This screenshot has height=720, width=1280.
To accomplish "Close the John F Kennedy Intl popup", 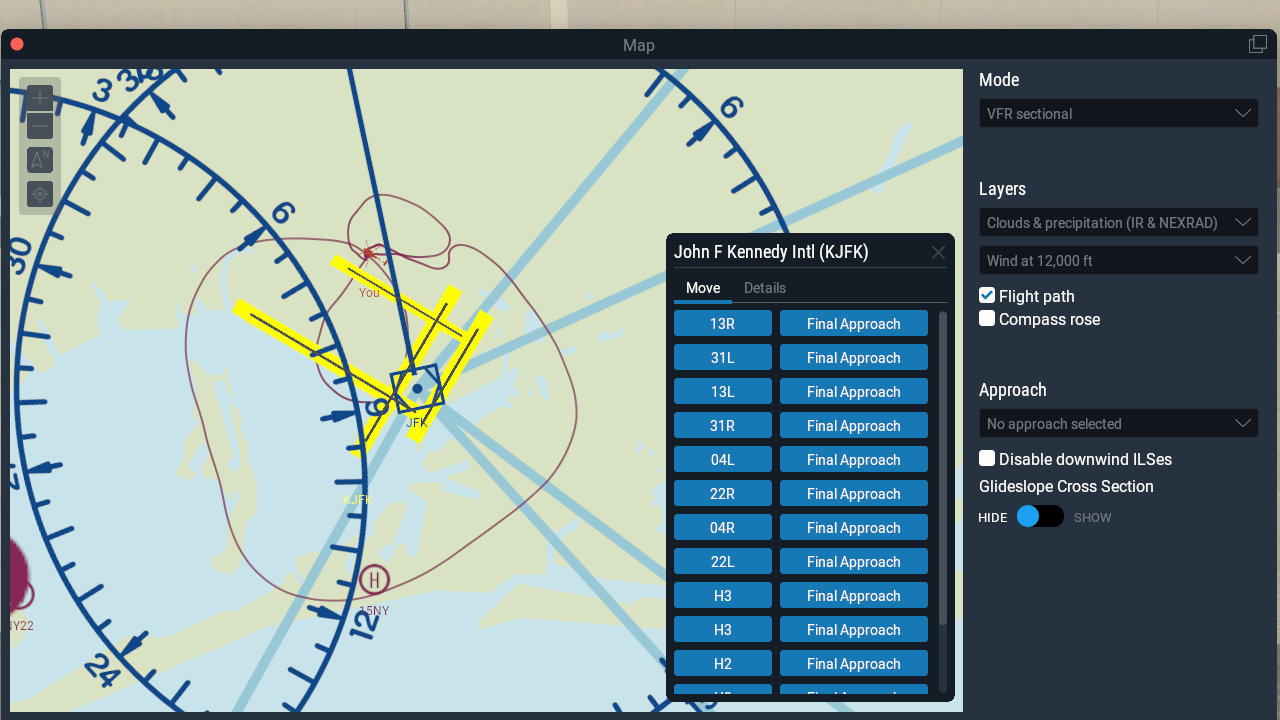I will pos(938,252).
